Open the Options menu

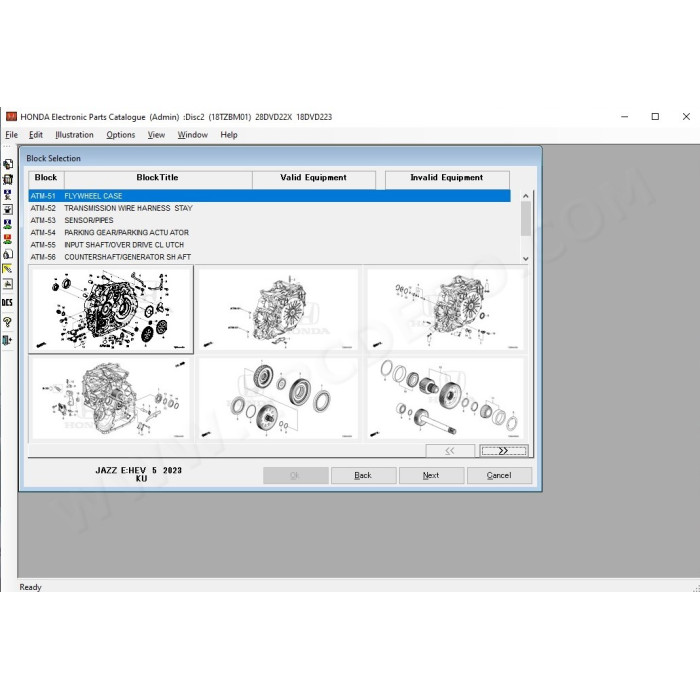[x=121, y=135]
